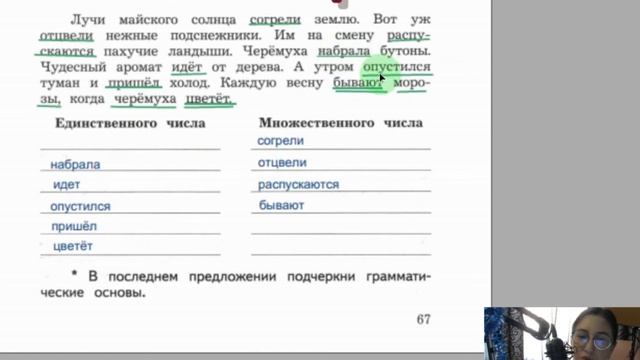Image resolution: width=640 pixels, height=360 pixels.
Task: Click highlighted word опустился in the paragraph
Action: [397, 67]
